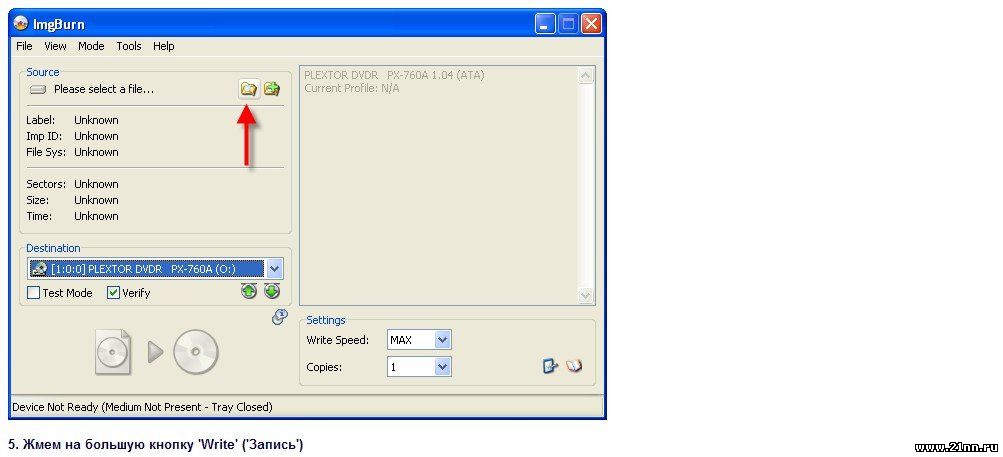Click the ImgBurn title bar app icon
Viewport: 1003px width, 457px height.
pos(21,24)
